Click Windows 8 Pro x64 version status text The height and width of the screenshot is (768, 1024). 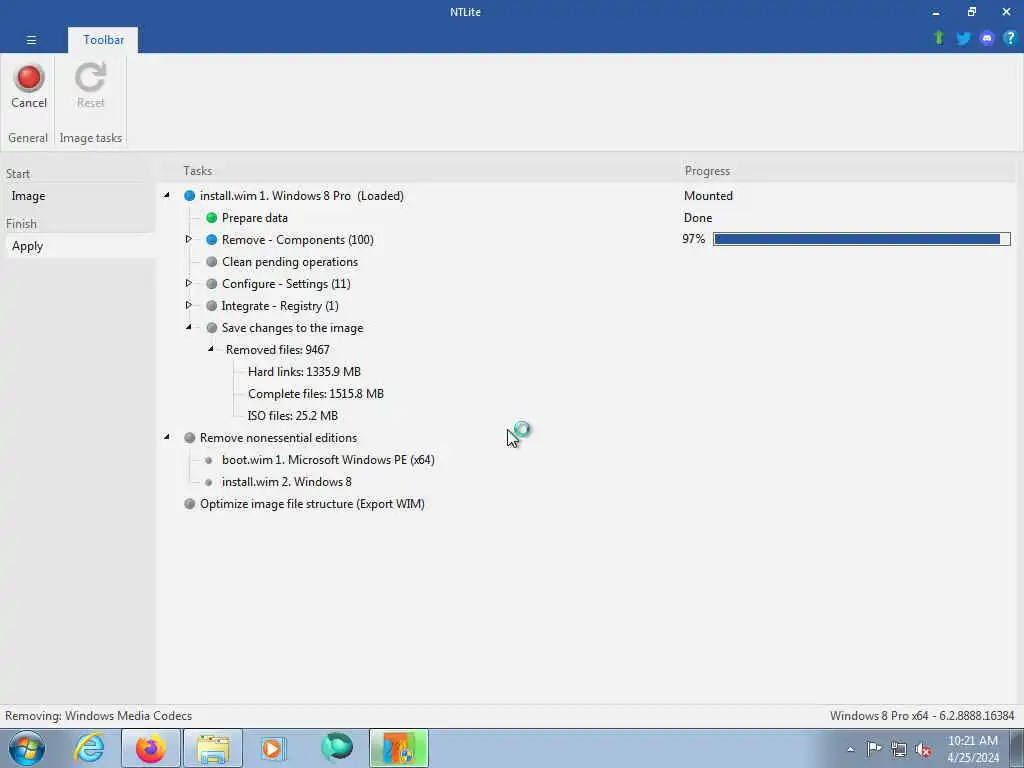pos(921,716)
